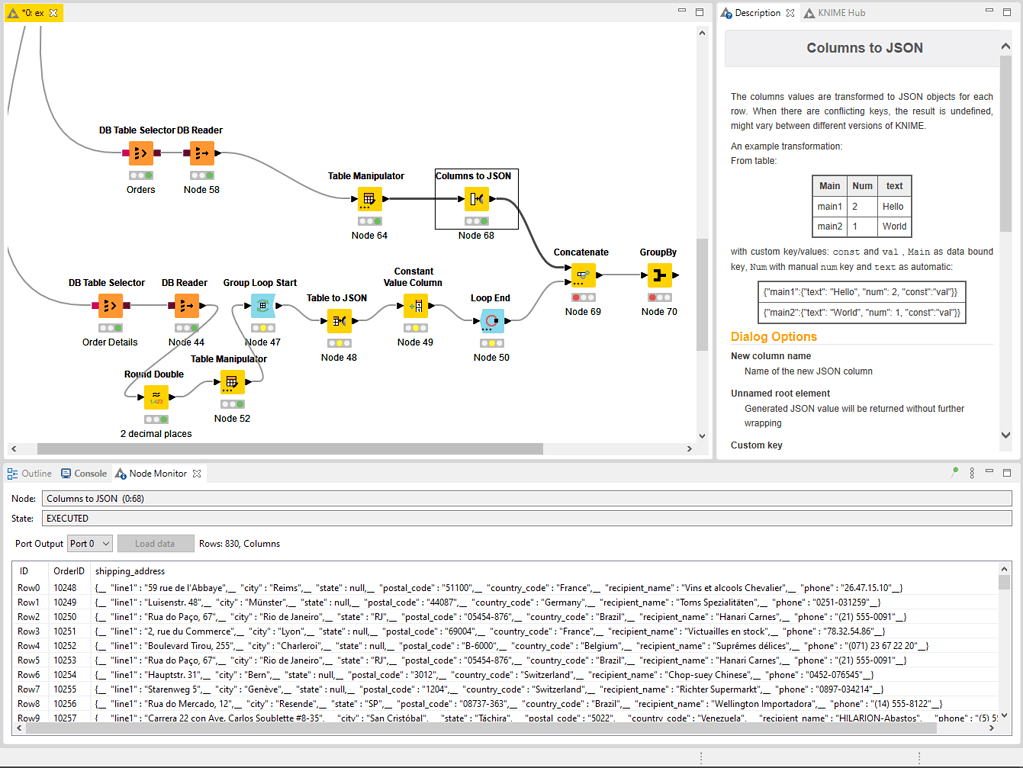The width and height of the screenshot is (1023, 768).
Task: Collapse the Columns to JSON description section
Action: [x=1005, y=47]
